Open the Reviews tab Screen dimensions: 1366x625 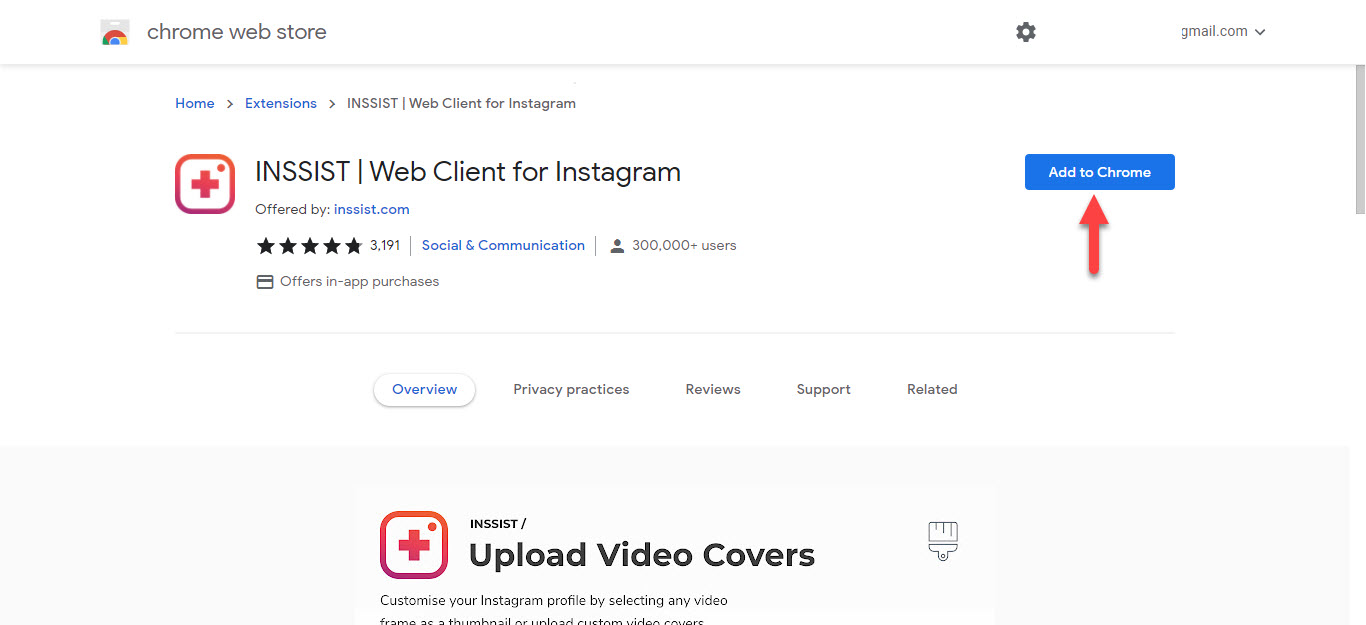coord(713,390)
